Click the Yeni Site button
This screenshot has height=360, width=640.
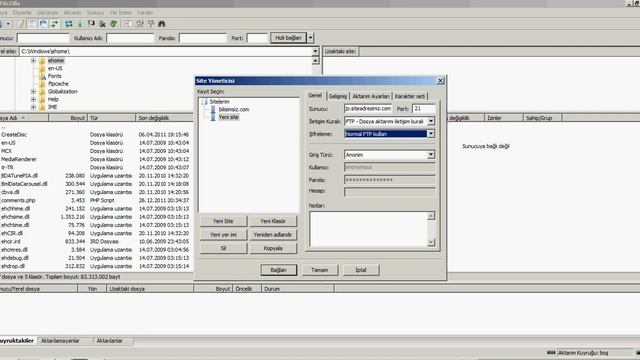click(x=223, y=221)
